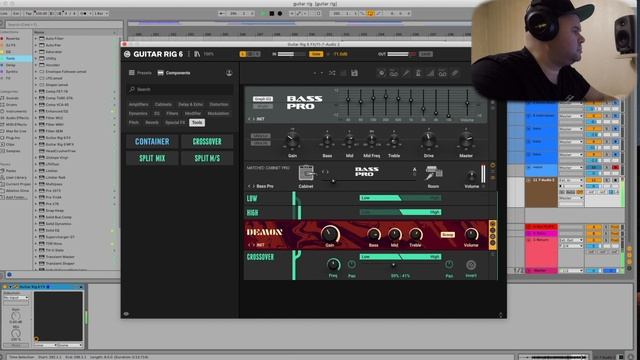Viewport: 640px width, 360px height.
Task: Expand the Utility item in Ableton browser
Action: tap(36, 58)
